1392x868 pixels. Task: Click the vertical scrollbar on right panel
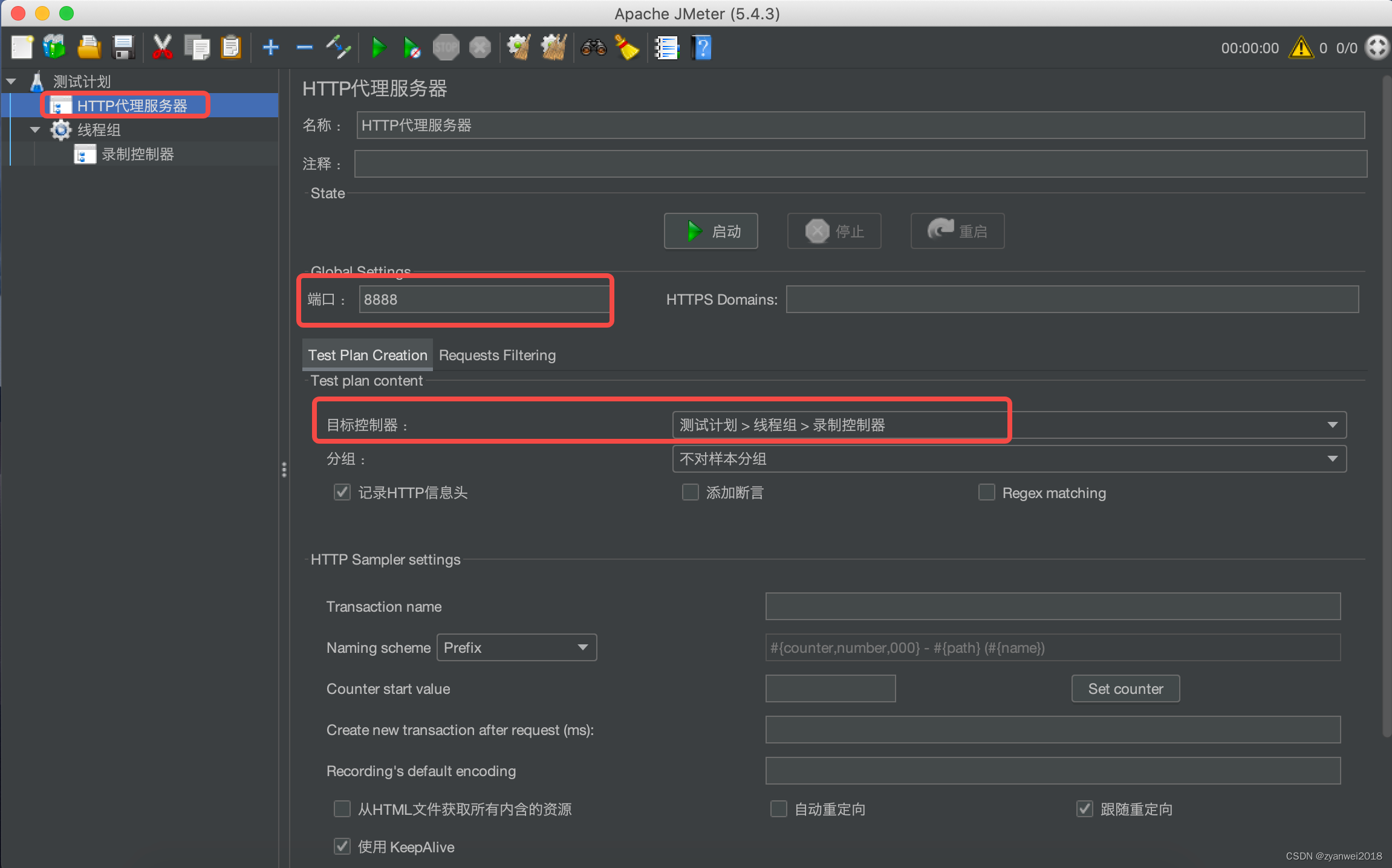1386,406
